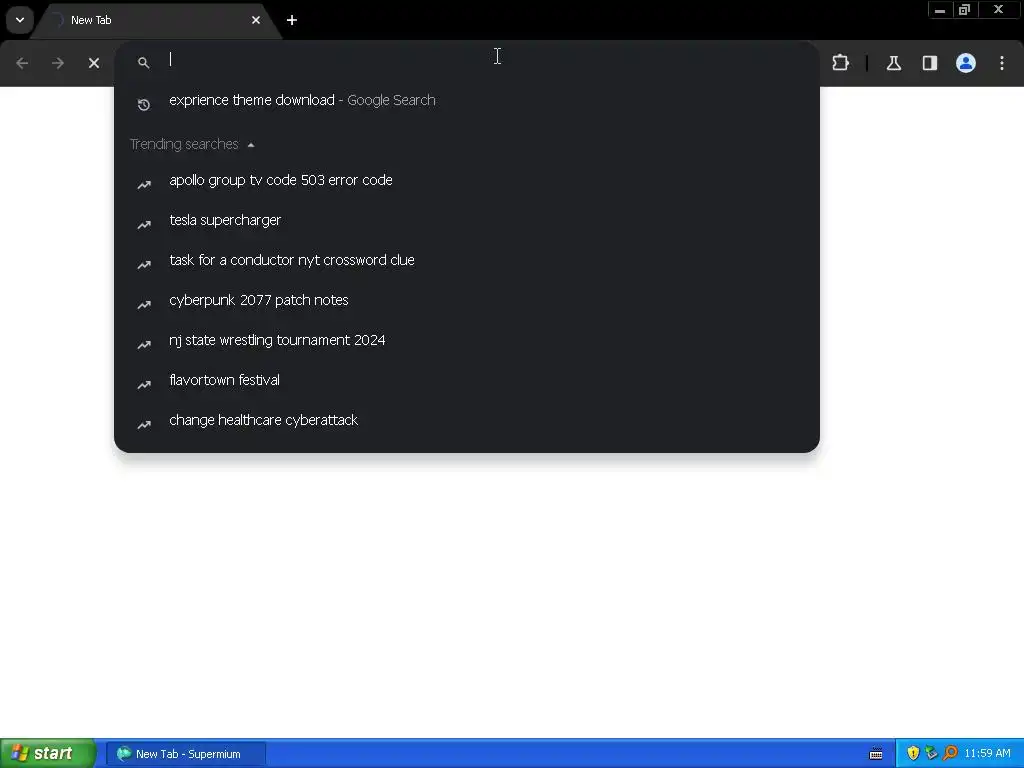The image size is (1024, 768).
Task: Click trending icon beside conductor crossword suggestion
Action: (x=144, y=264)
